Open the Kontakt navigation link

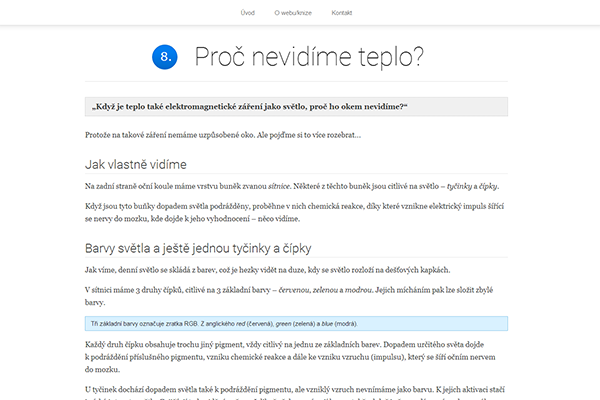[341, 15]
